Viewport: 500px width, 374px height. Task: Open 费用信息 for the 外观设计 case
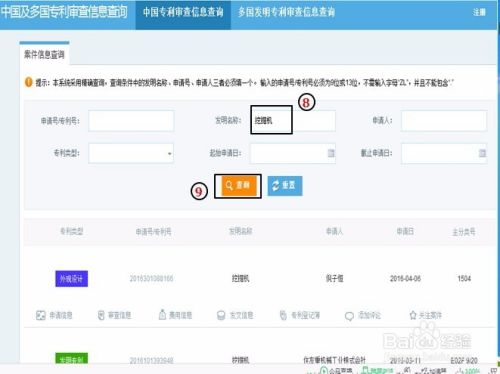pos(175,315)
